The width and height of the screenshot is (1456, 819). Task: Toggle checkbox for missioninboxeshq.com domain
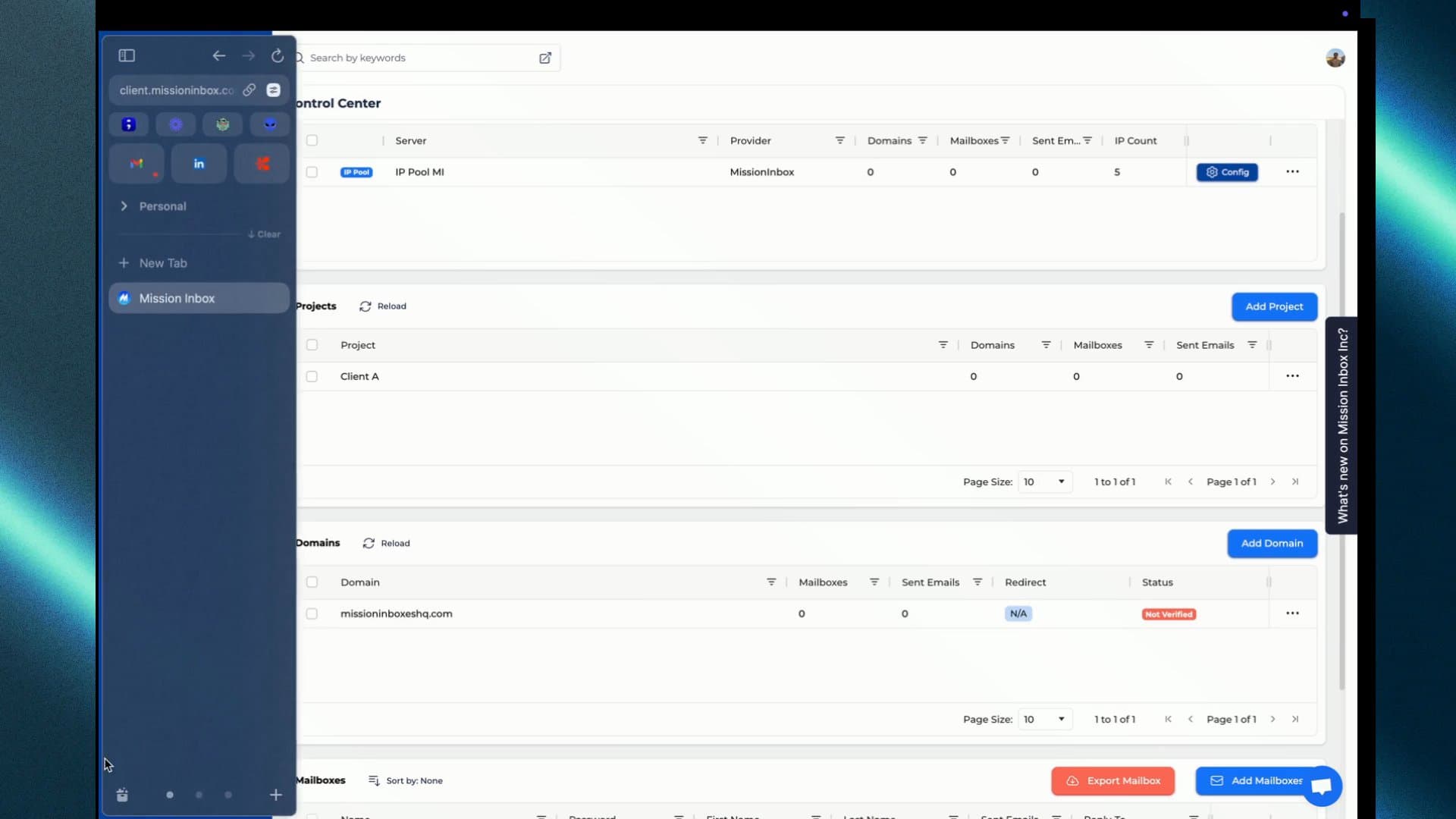pos(311,613)
